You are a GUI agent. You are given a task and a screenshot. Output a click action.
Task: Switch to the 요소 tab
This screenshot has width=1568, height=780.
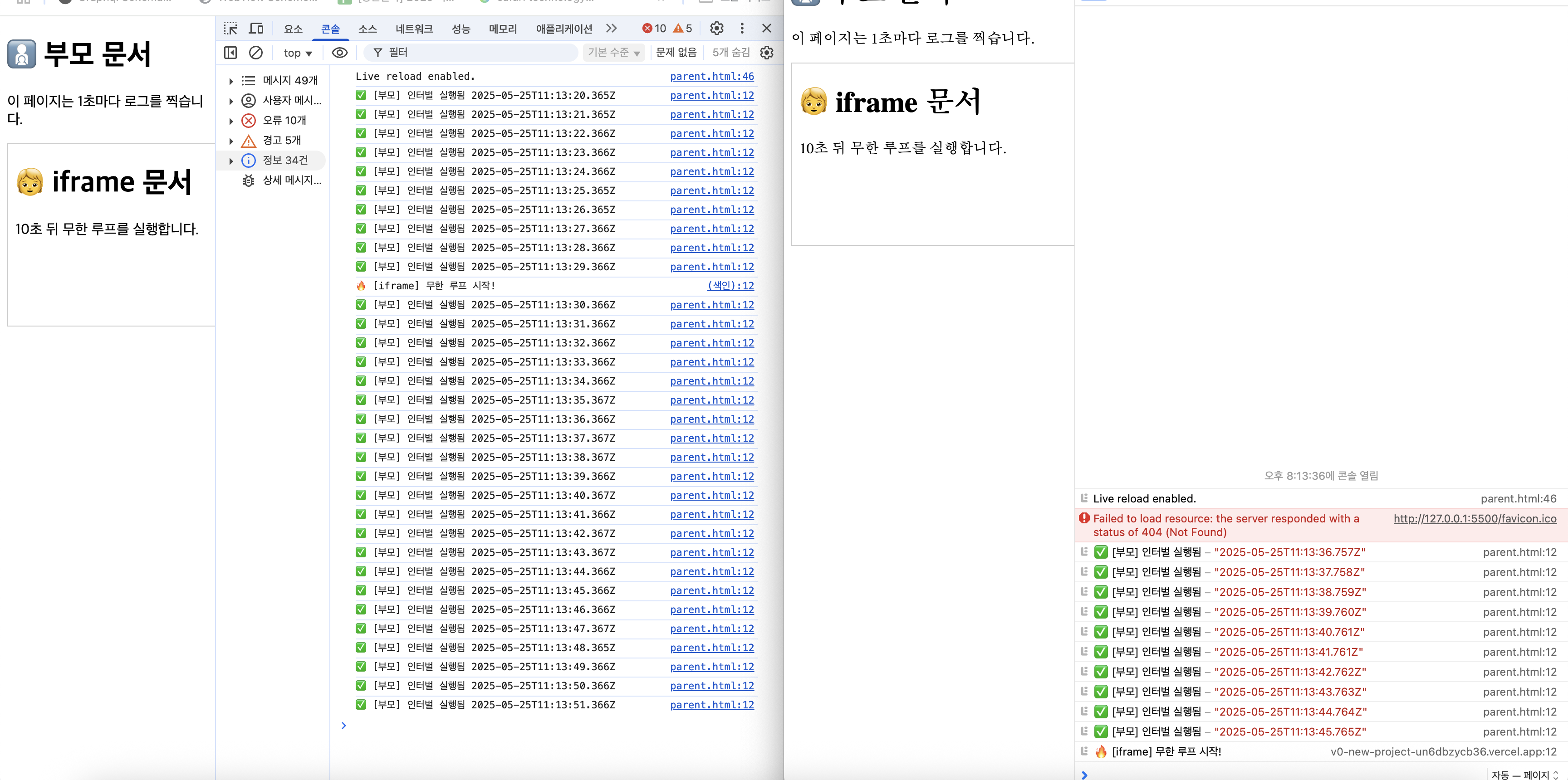pyautogui.click(x=293, y=29)
